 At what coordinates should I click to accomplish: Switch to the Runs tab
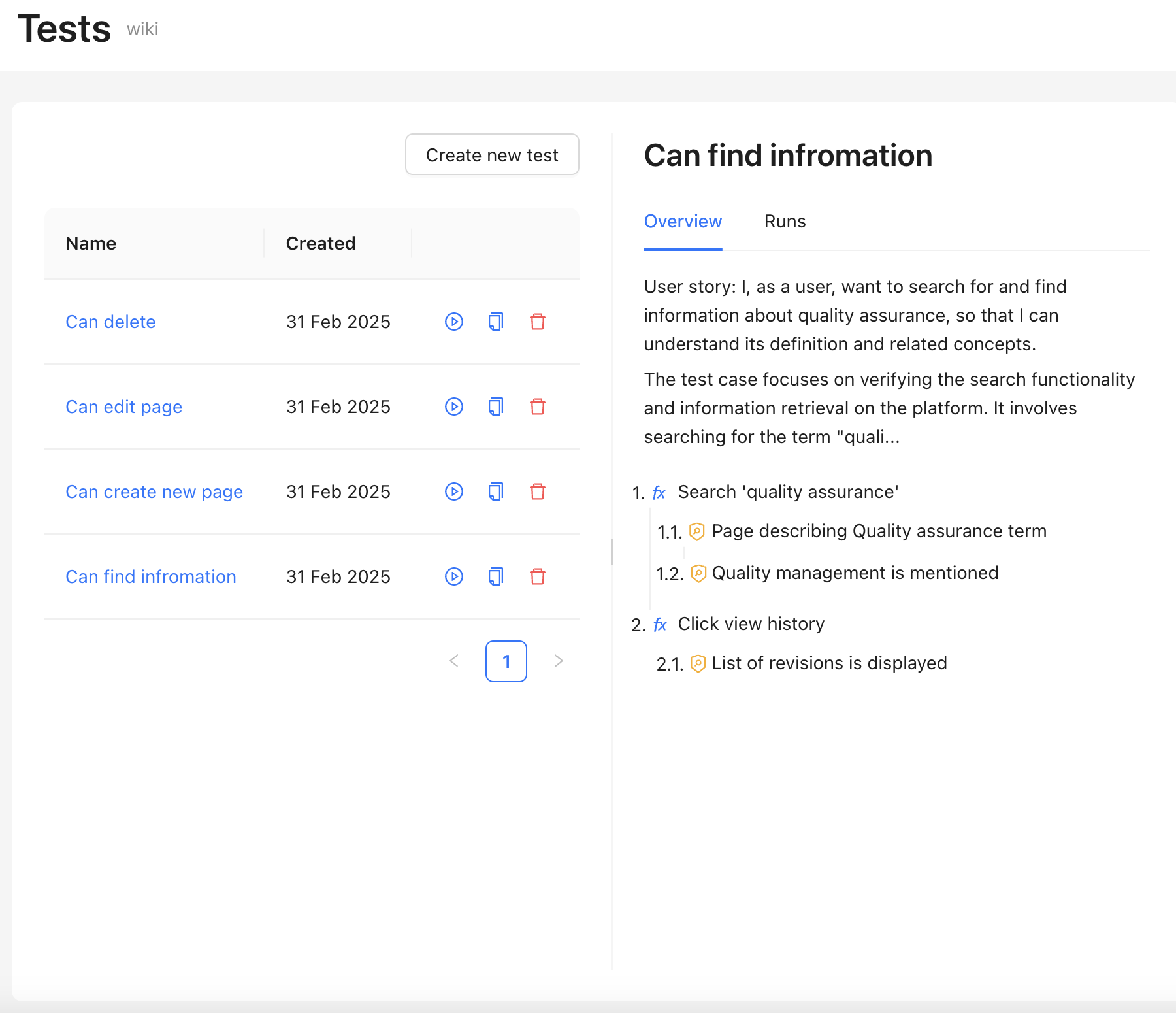point(785,222)
